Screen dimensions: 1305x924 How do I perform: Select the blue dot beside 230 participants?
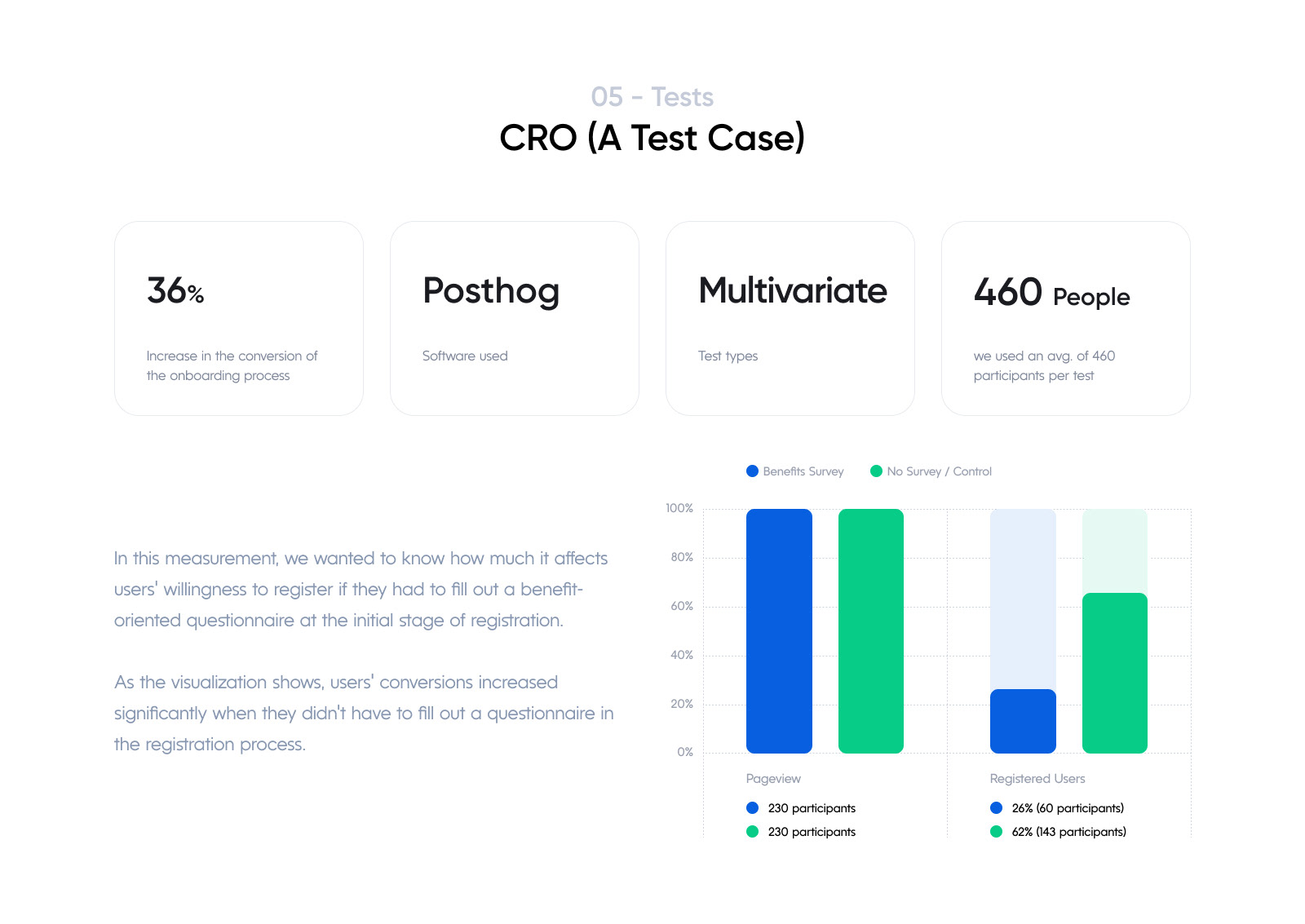click(x=752, y=808)
